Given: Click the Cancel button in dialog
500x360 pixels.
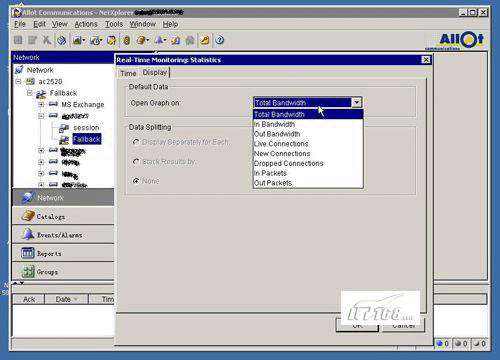Looking at the screenshot, I should (x=404, y=325).
